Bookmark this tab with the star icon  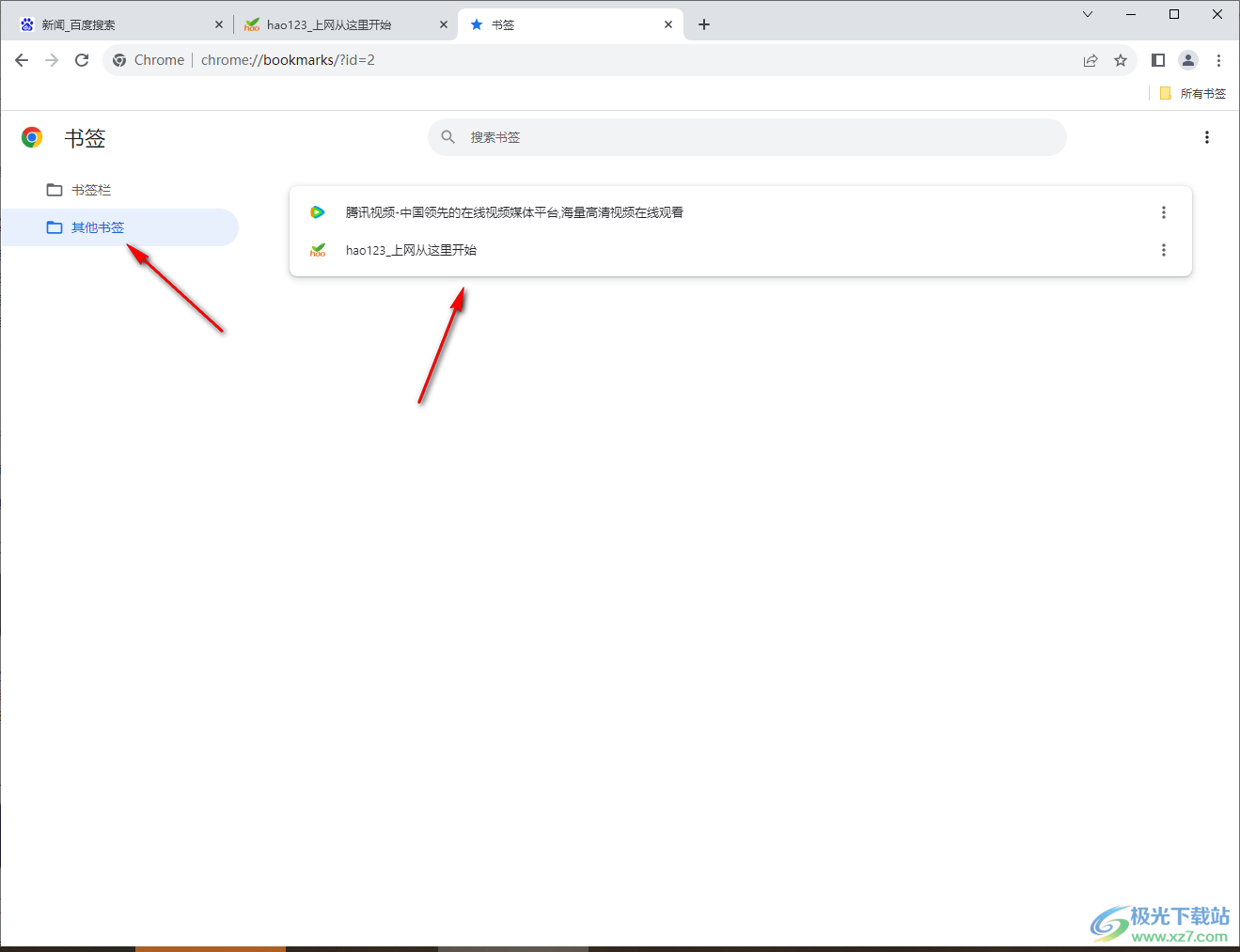(1121, 60)
